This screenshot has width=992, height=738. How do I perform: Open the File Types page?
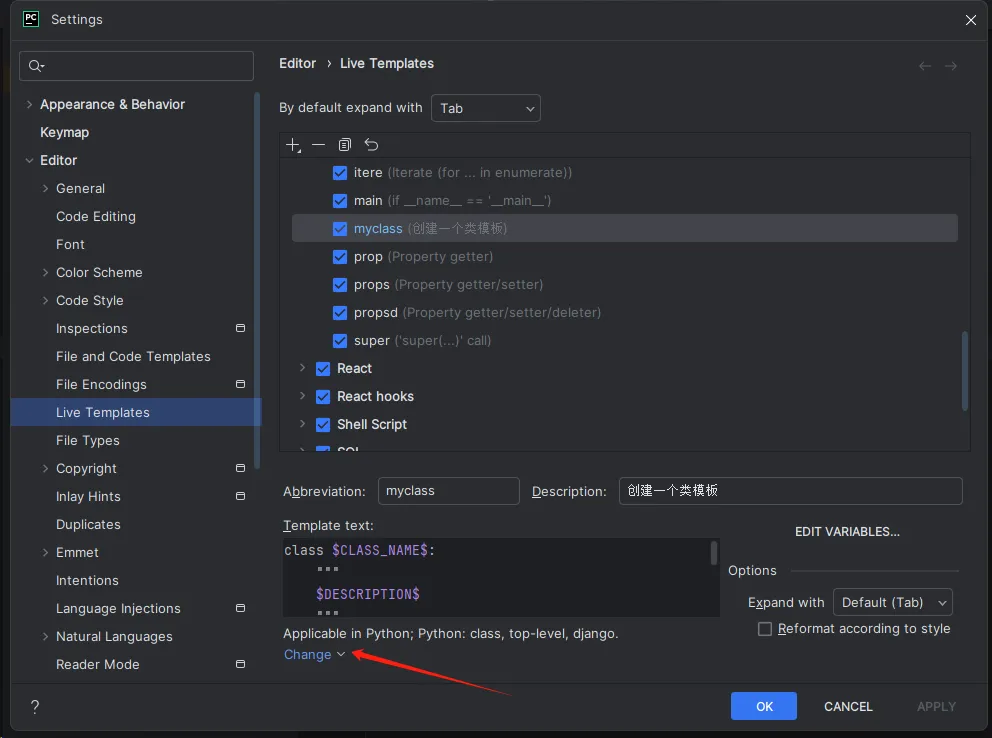(87, 440)
